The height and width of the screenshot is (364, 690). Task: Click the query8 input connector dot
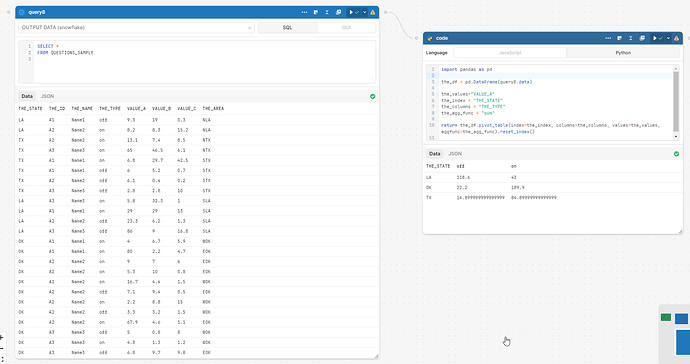click(8, 12)
